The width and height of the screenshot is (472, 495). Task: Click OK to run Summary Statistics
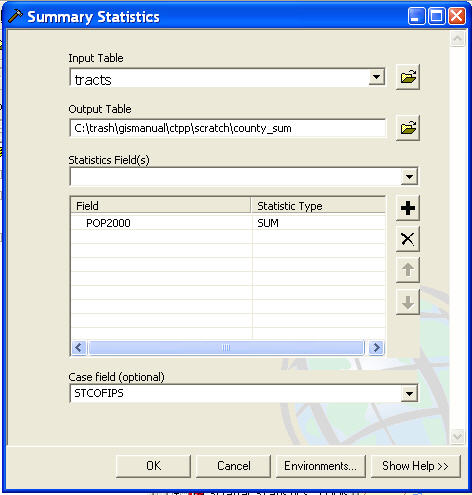coord(153,466)
